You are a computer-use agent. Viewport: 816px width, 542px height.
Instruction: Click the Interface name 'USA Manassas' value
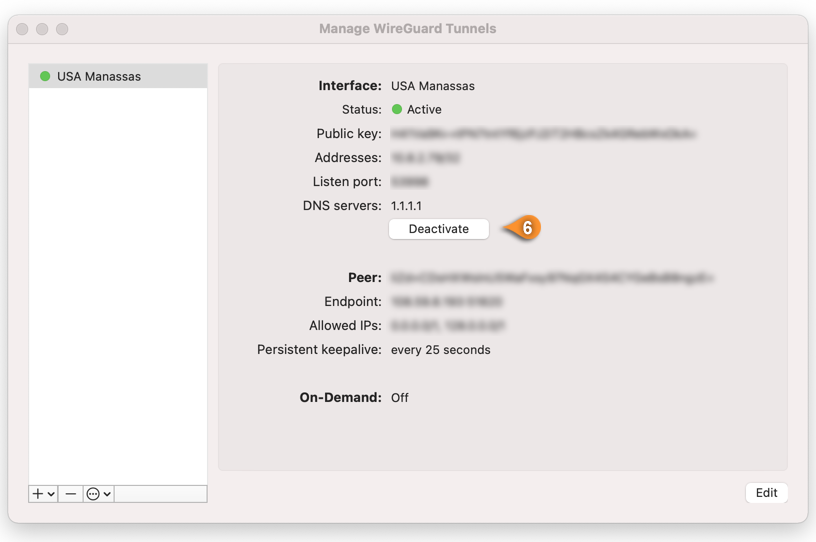[x=433, y=86]
